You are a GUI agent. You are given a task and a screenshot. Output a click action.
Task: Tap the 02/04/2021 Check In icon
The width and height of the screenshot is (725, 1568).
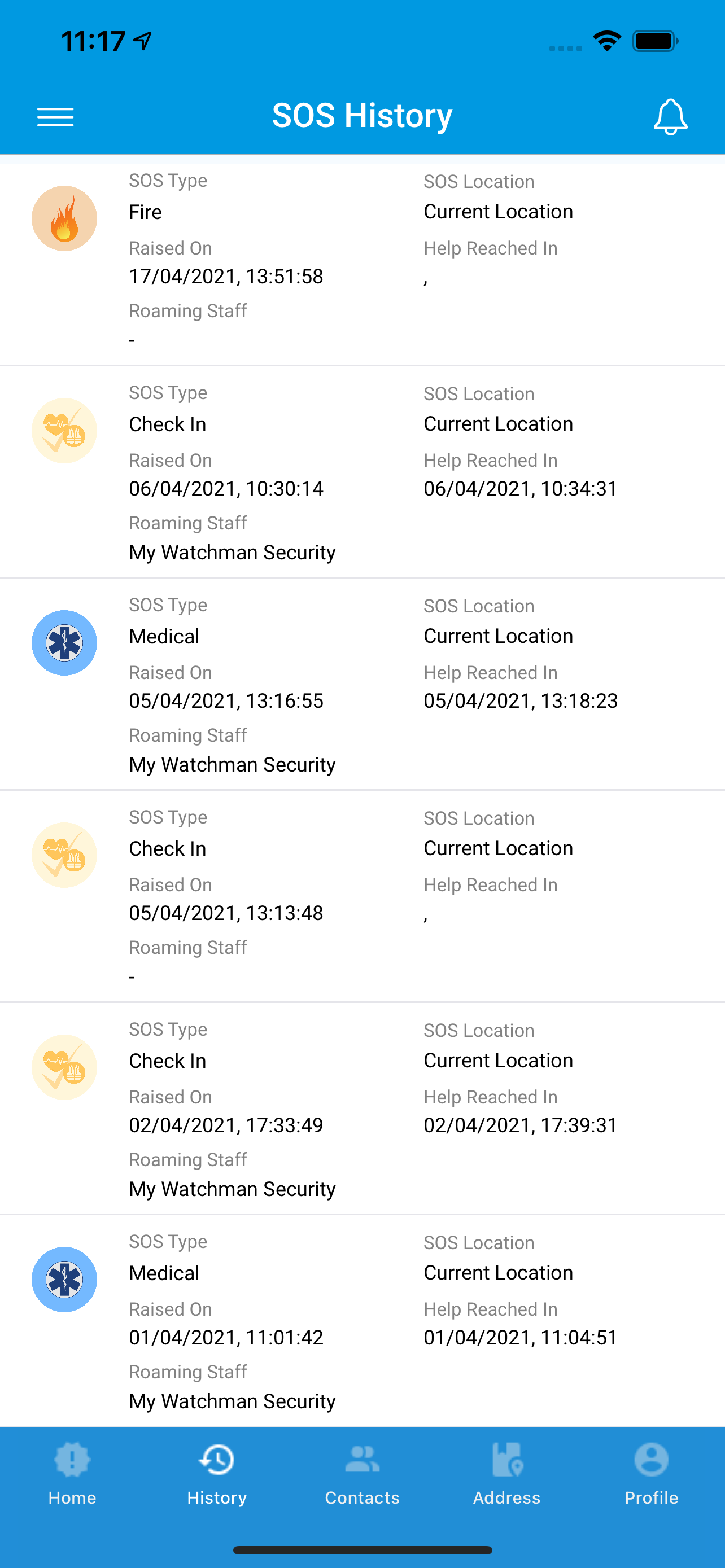pos(64,1067)
